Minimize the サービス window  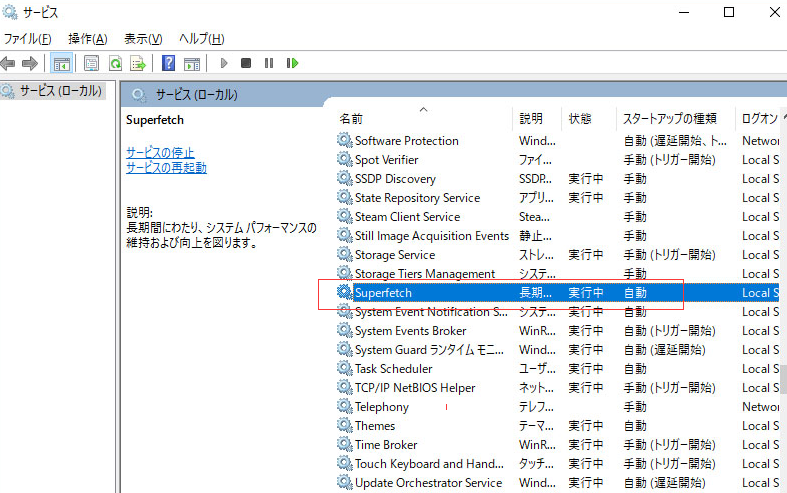[684, 12]
